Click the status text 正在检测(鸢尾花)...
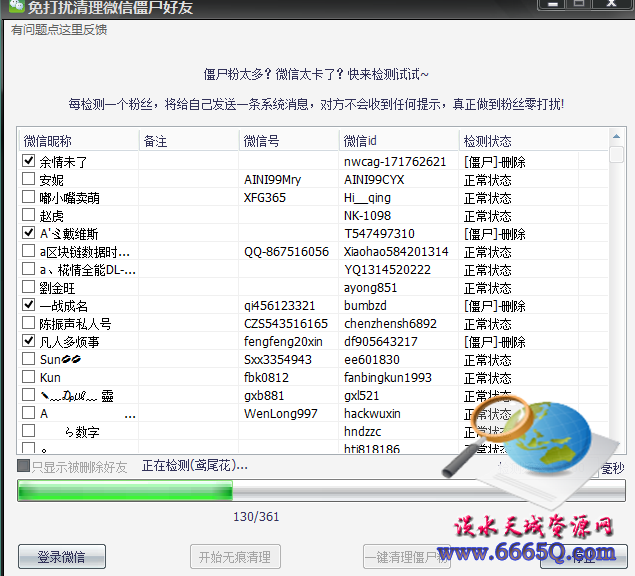The width and height of the screenshot is (635, 576). coord(194,466)
